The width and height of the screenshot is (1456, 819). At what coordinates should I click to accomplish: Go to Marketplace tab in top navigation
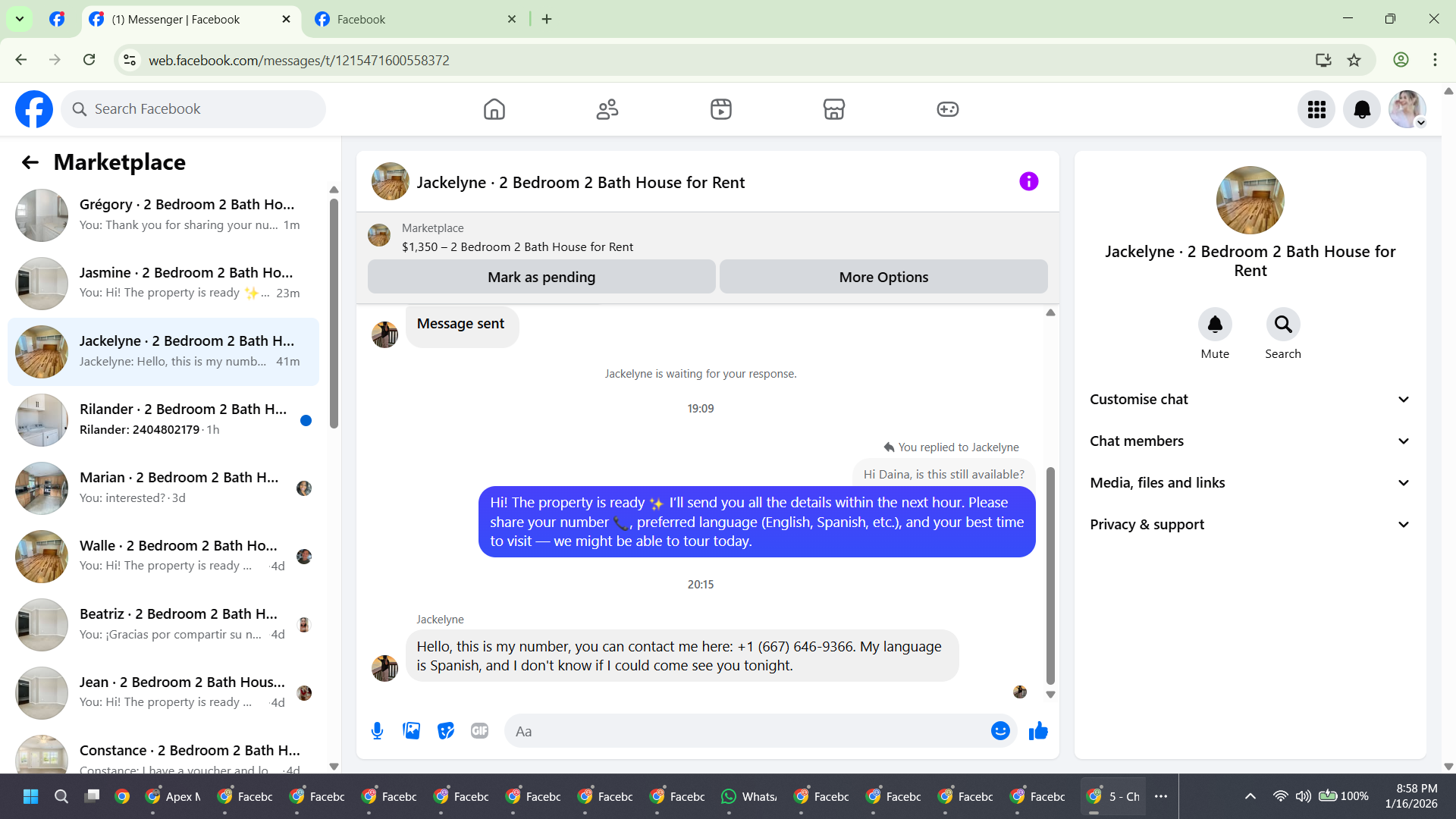click(833, 109)
